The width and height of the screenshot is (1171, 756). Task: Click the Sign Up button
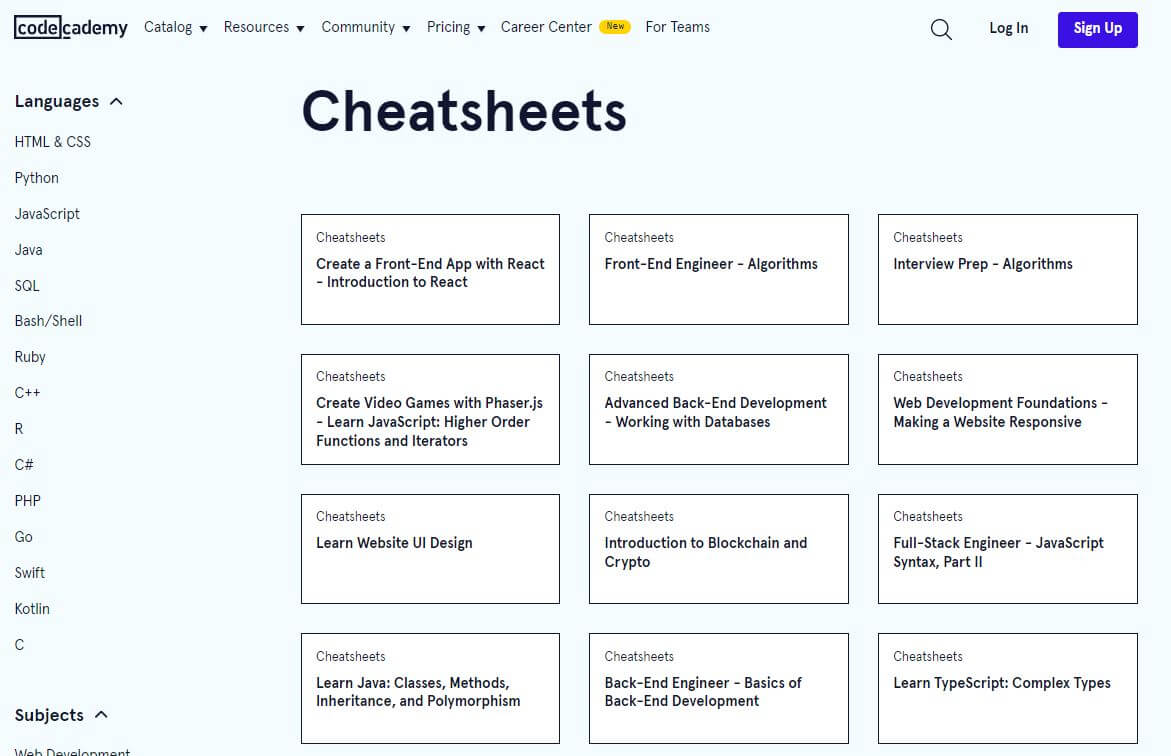(x=1097, y=29)
